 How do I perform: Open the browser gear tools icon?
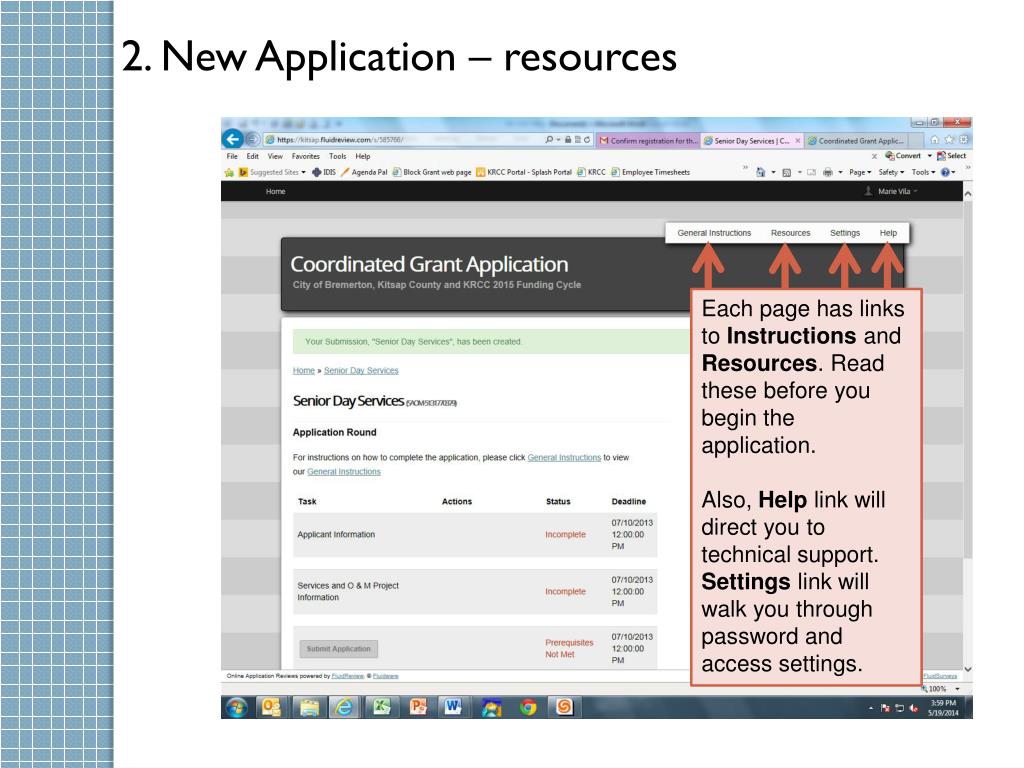tap(963, 140)
